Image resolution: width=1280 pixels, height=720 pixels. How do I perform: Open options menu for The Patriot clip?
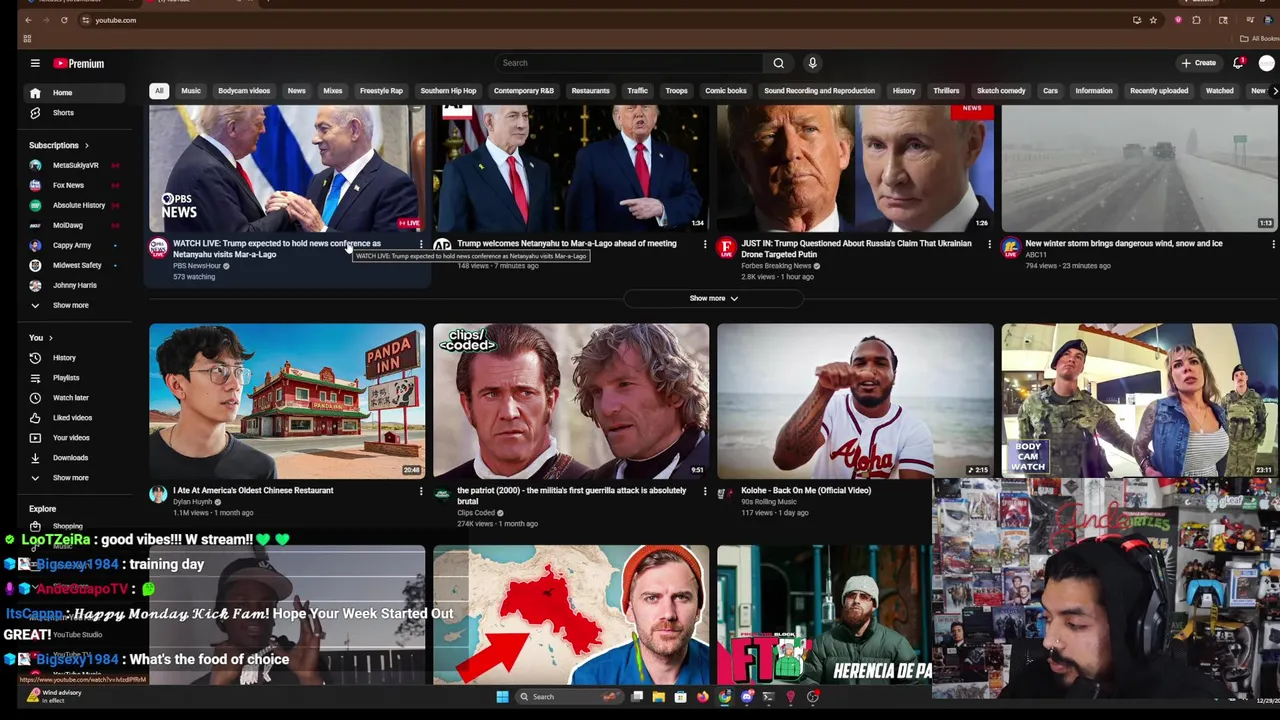tap(705, 491)
